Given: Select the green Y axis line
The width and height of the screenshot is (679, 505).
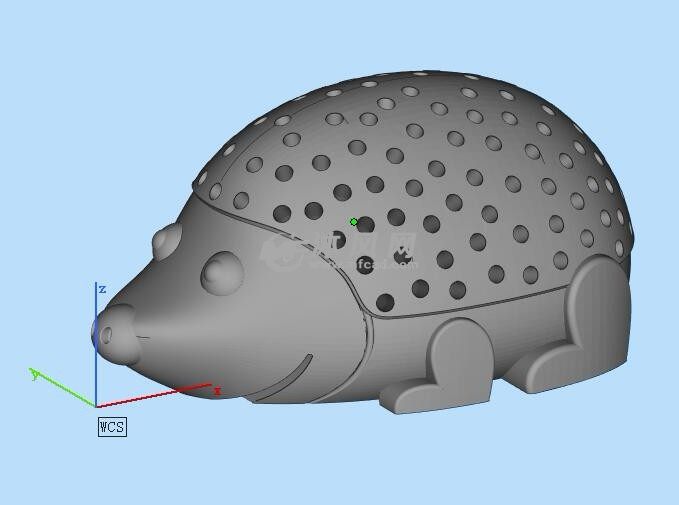Looking at the screenshot, I should (x=65, y=391).
